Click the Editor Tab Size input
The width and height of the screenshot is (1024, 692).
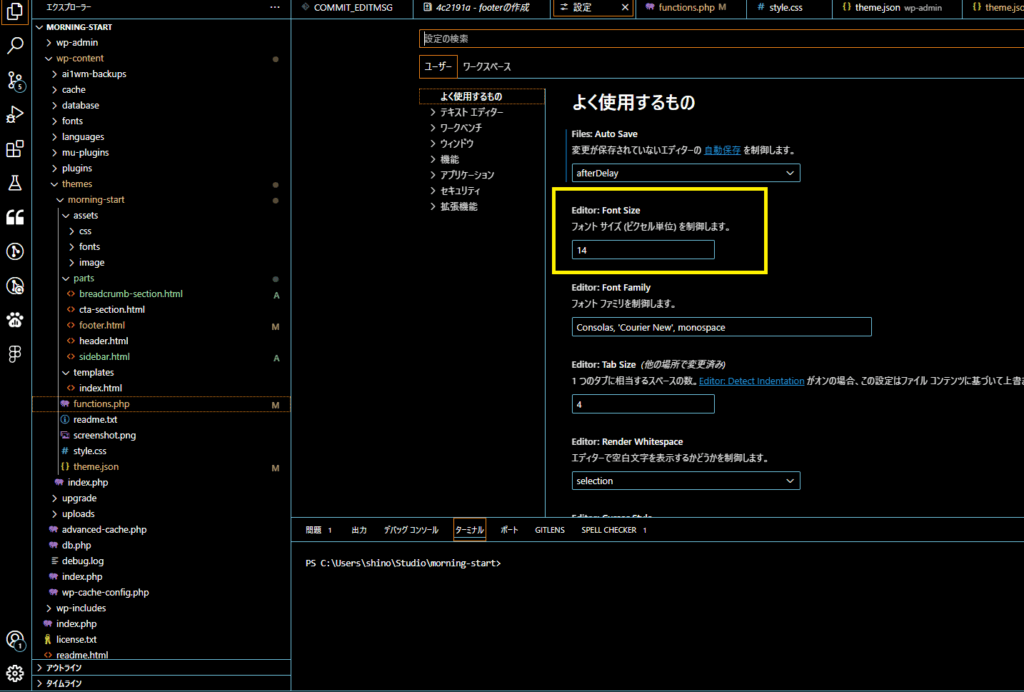(x=643, y=404)
